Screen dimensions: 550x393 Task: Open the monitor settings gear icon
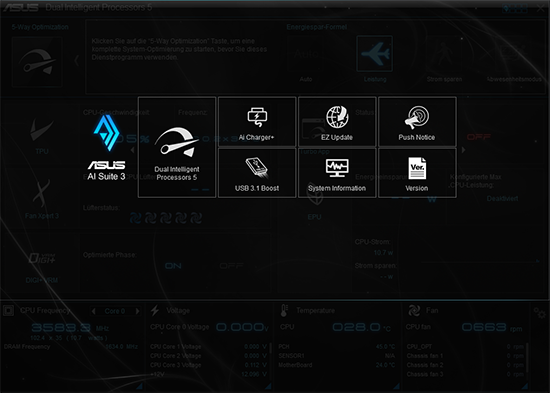[x=539, y=312]
